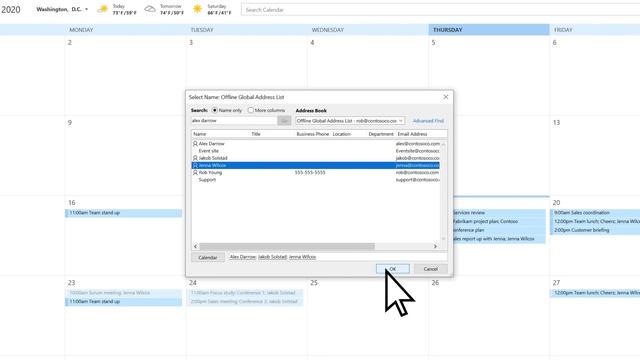Click the Email Address column header
The image size is (640, 360).
(412, 134)
